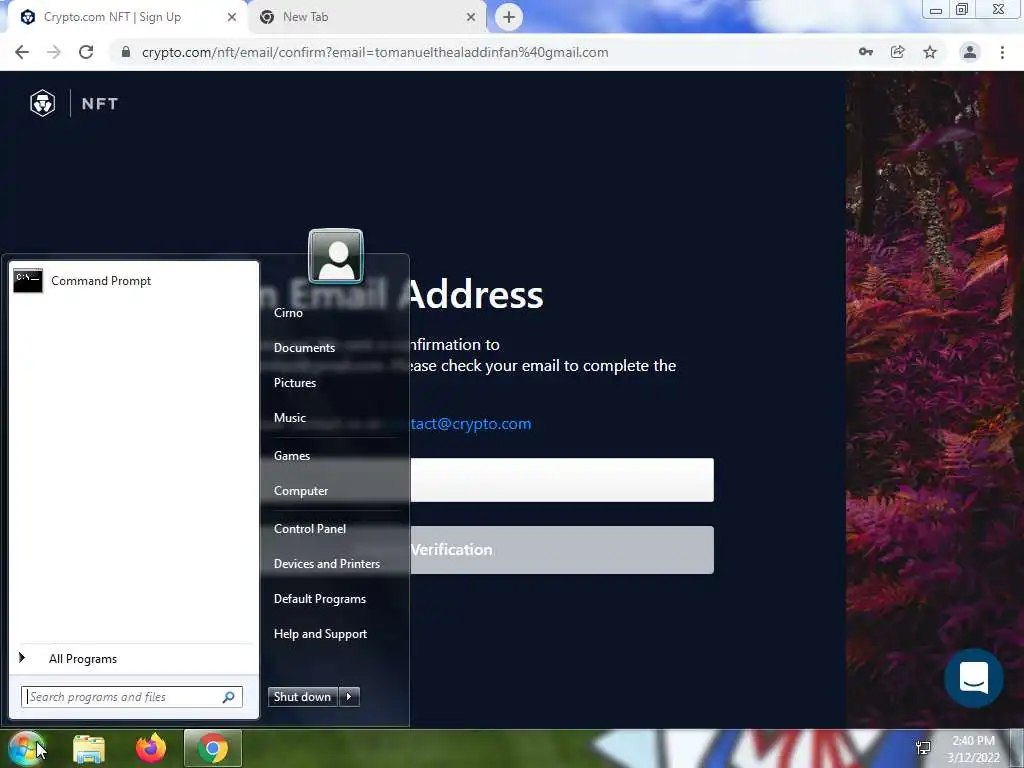Click the Windows Start orb
Viewport: 1024px width, 768px height.
pos(26,748)
